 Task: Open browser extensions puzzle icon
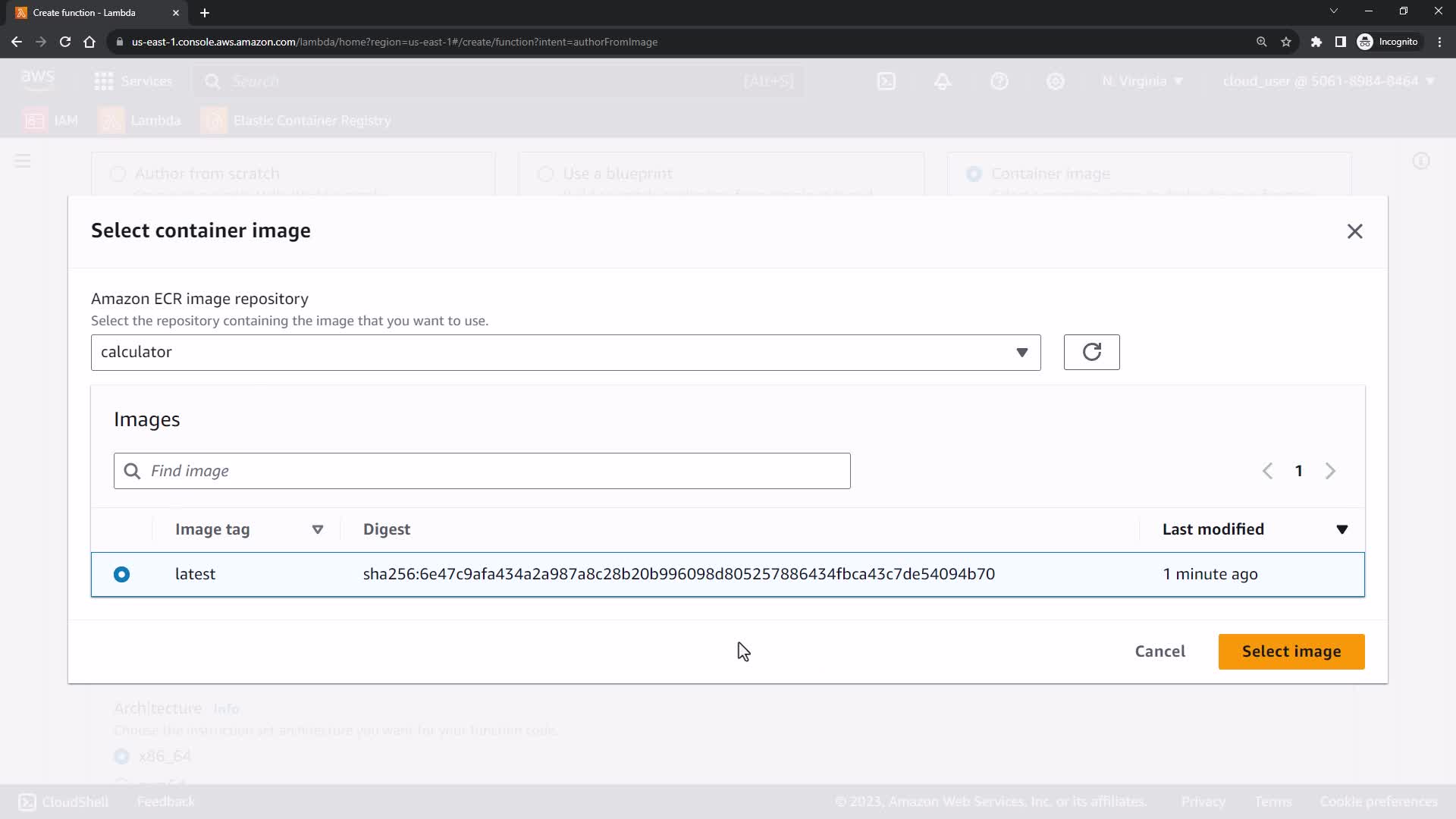(1316, 42)
